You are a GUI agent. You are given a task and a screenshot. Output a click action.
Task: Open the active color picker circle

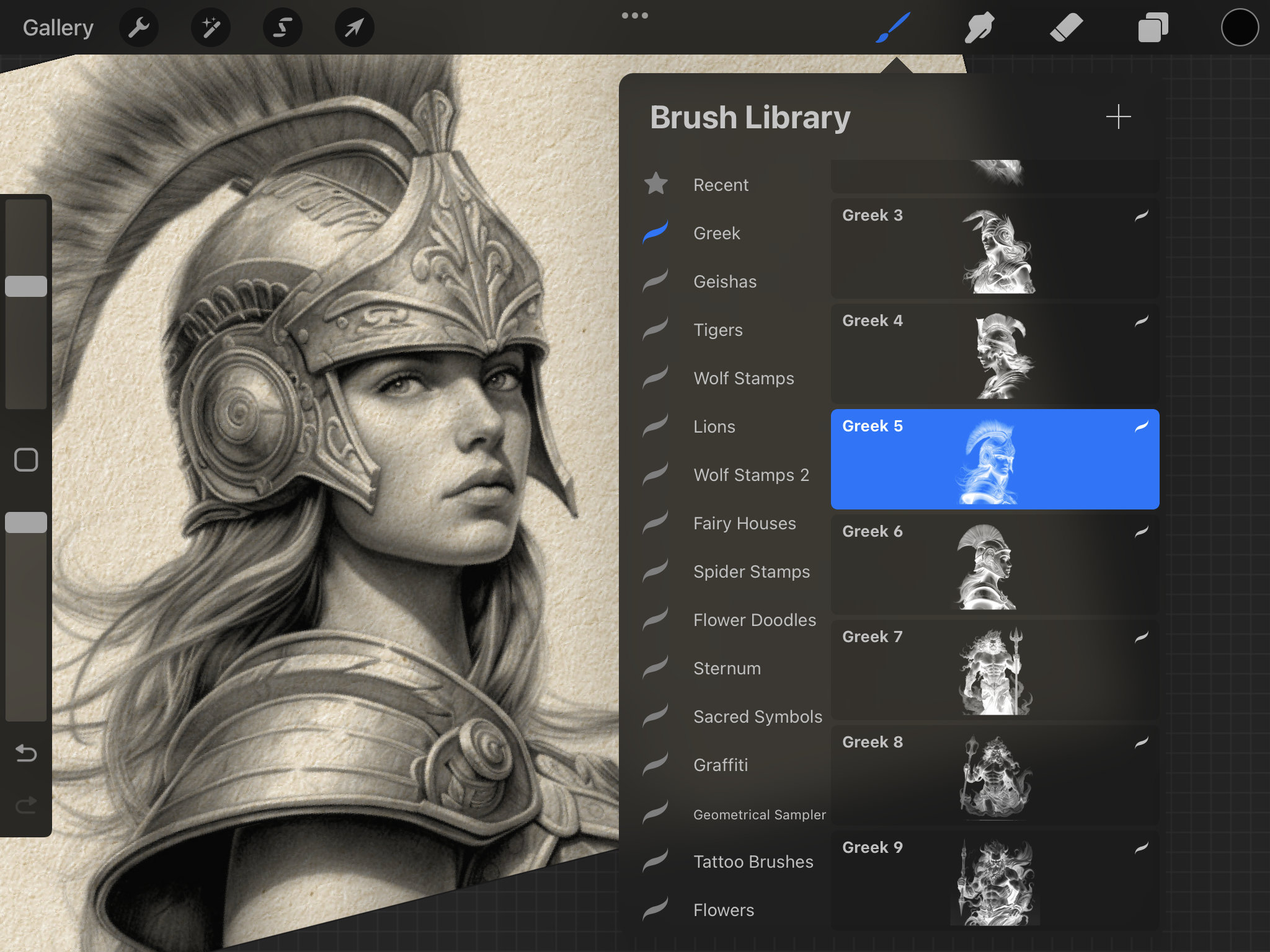[1240, 27]
